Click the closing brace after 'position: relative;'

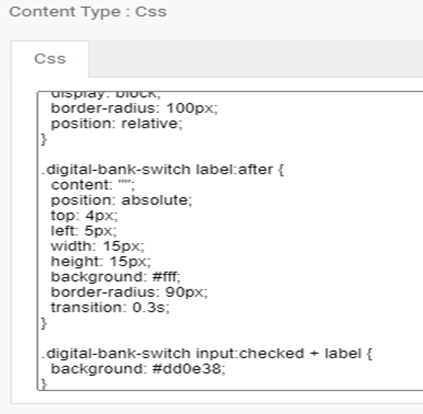coord(44,139)
